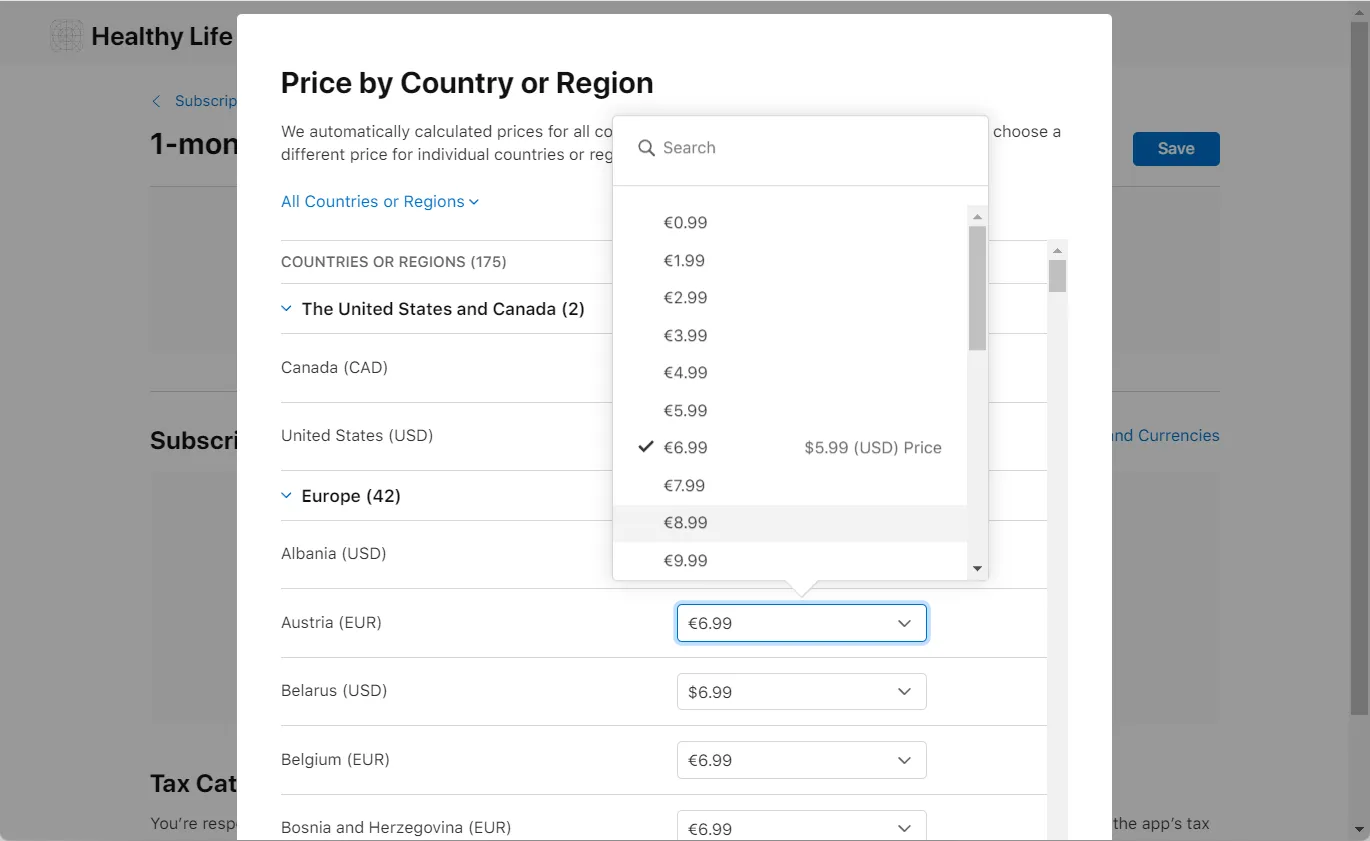
Task: Open the All Countries or Regions dropdown
Action: click(380, 201)
